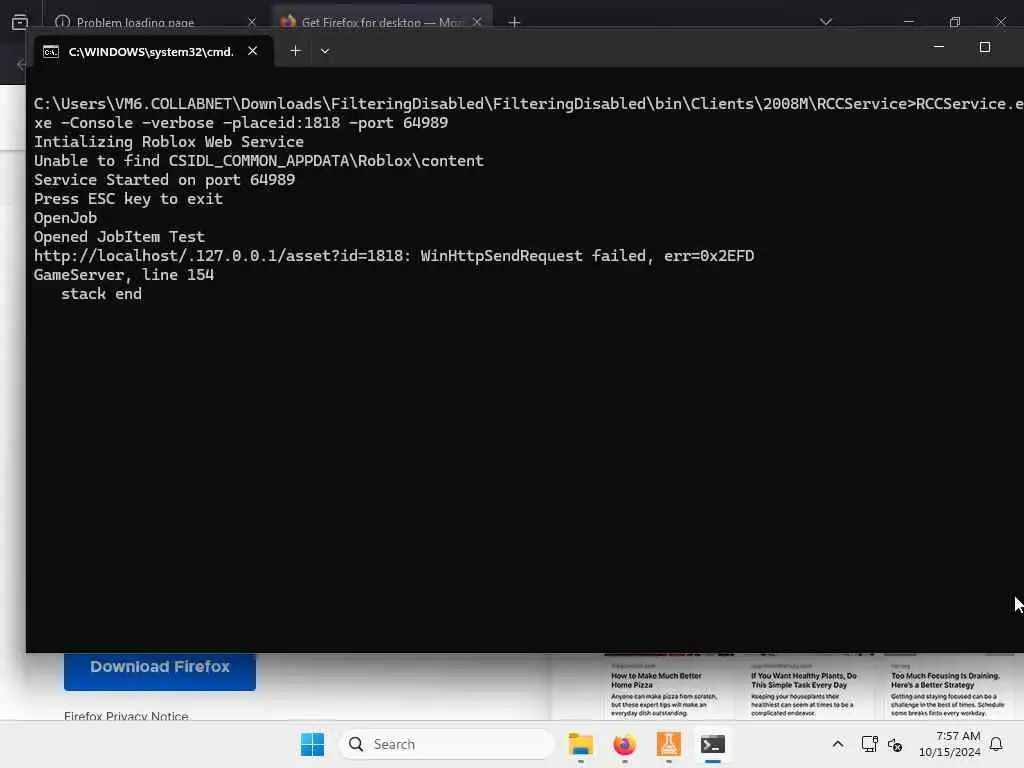Open a new terminal tab
Viewport: 1024px width, 768px height.
(x=295, y=50)
